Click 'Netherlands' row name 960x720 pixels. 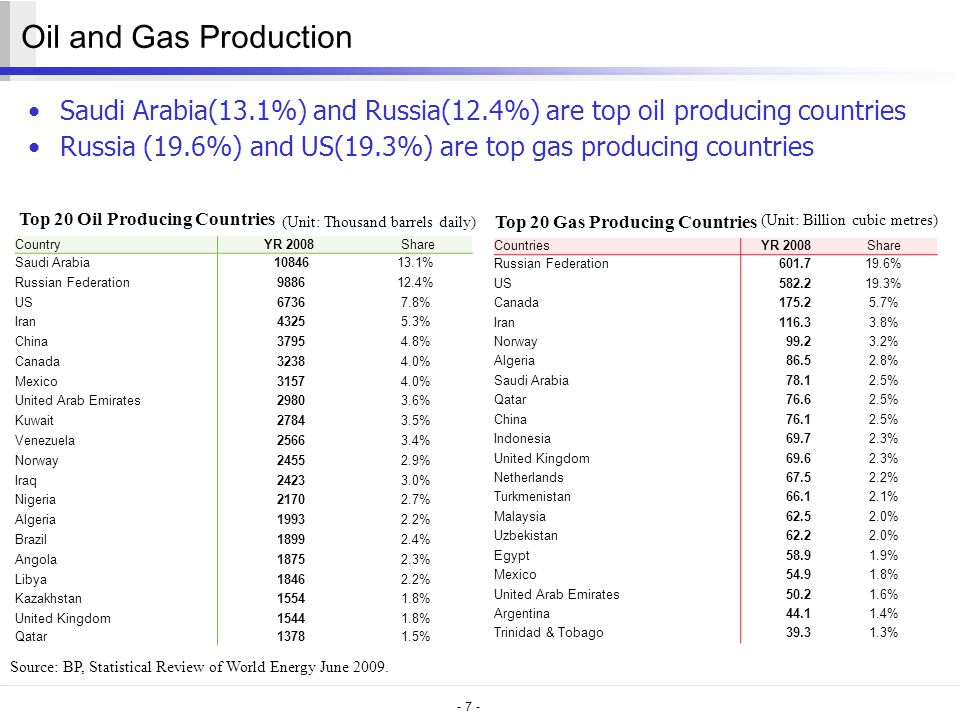[528, 478]
